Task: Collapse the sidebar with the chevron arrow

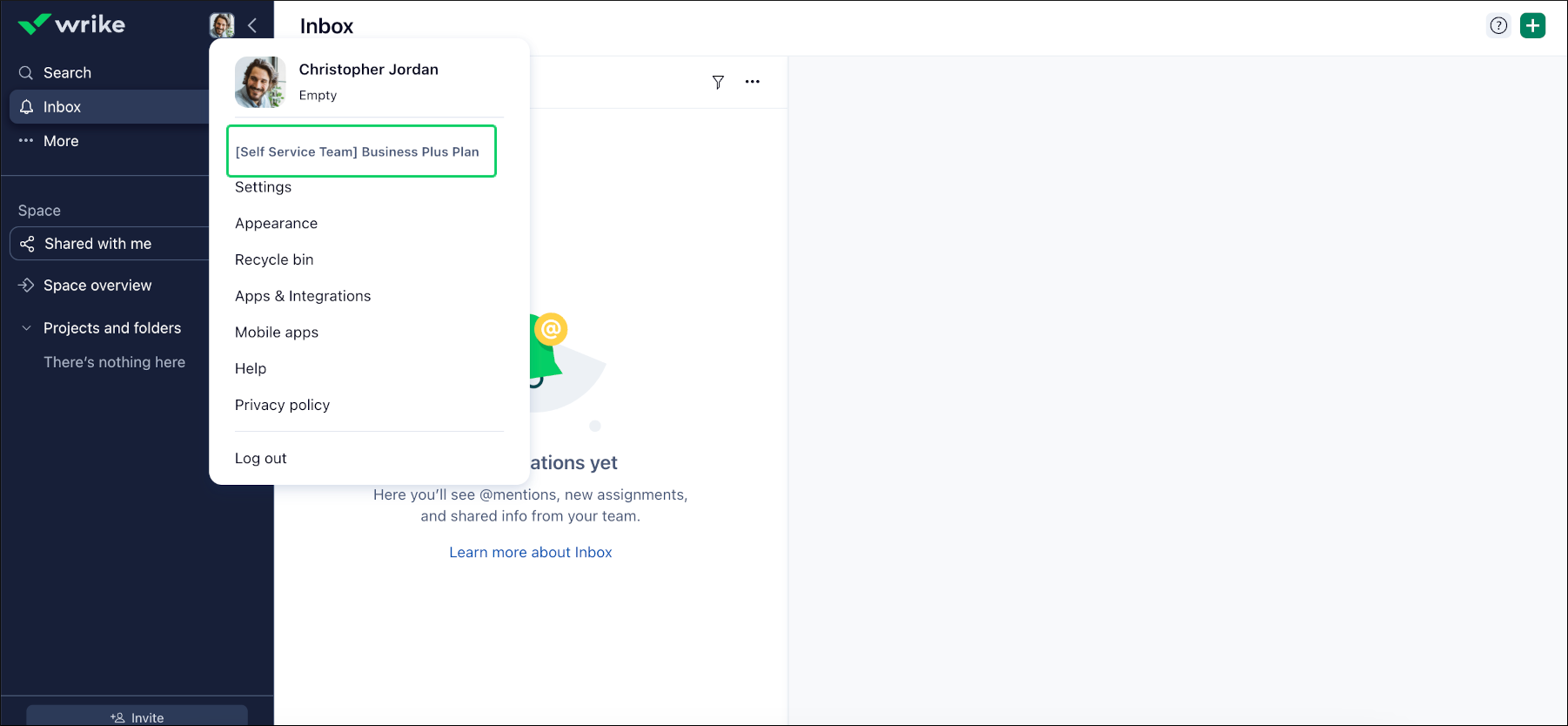Action: [x=252, y=25]
